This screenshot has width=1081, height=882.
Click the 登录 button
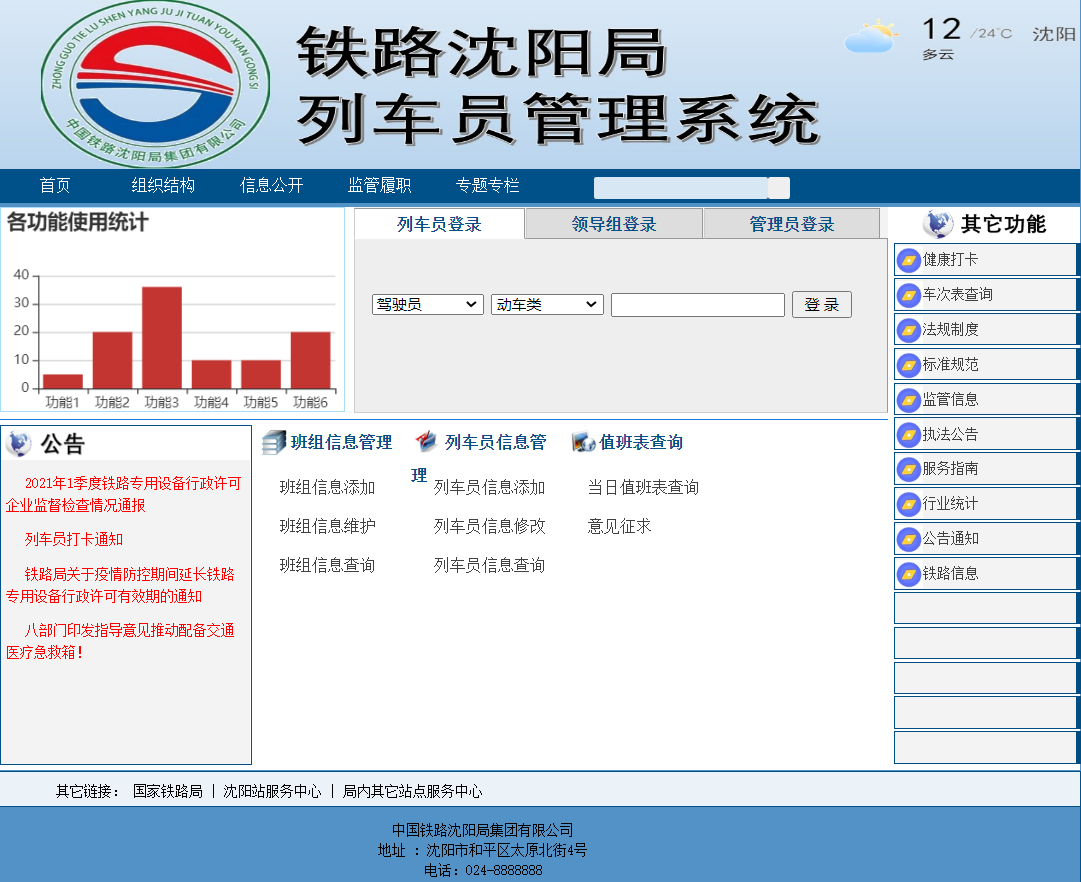(x=822, y=304)
